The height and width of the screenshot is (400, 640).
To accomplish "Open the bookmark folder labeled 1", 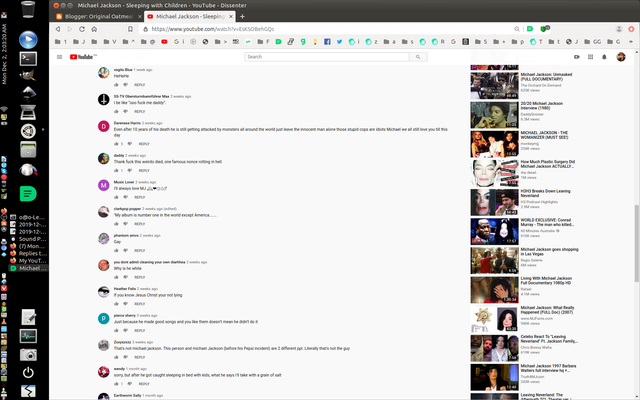I will (61, 42).
